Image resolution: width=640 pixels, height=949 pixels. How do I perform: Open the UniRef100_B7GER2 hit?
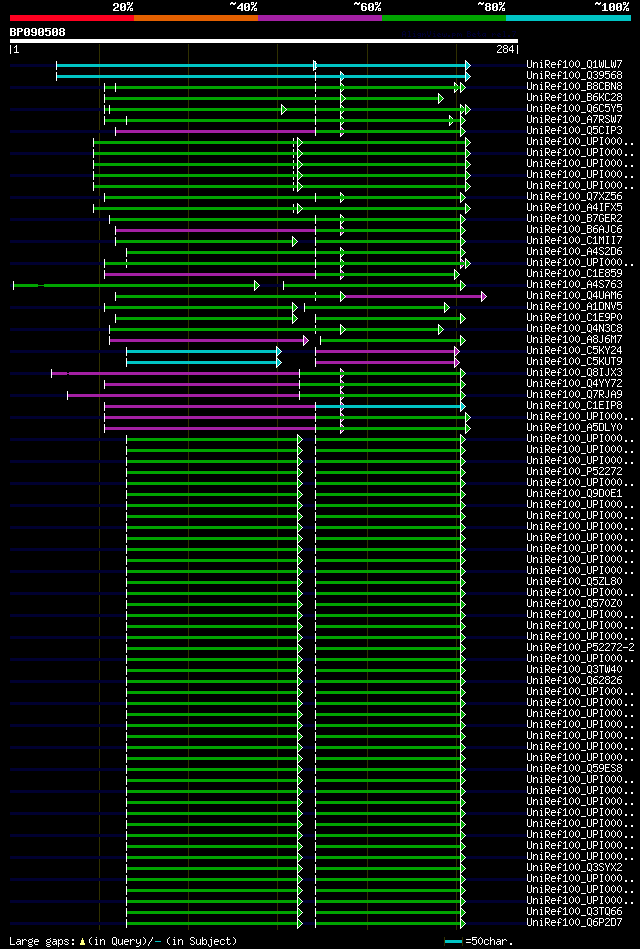pyautogui.click(x=574, y=218)
